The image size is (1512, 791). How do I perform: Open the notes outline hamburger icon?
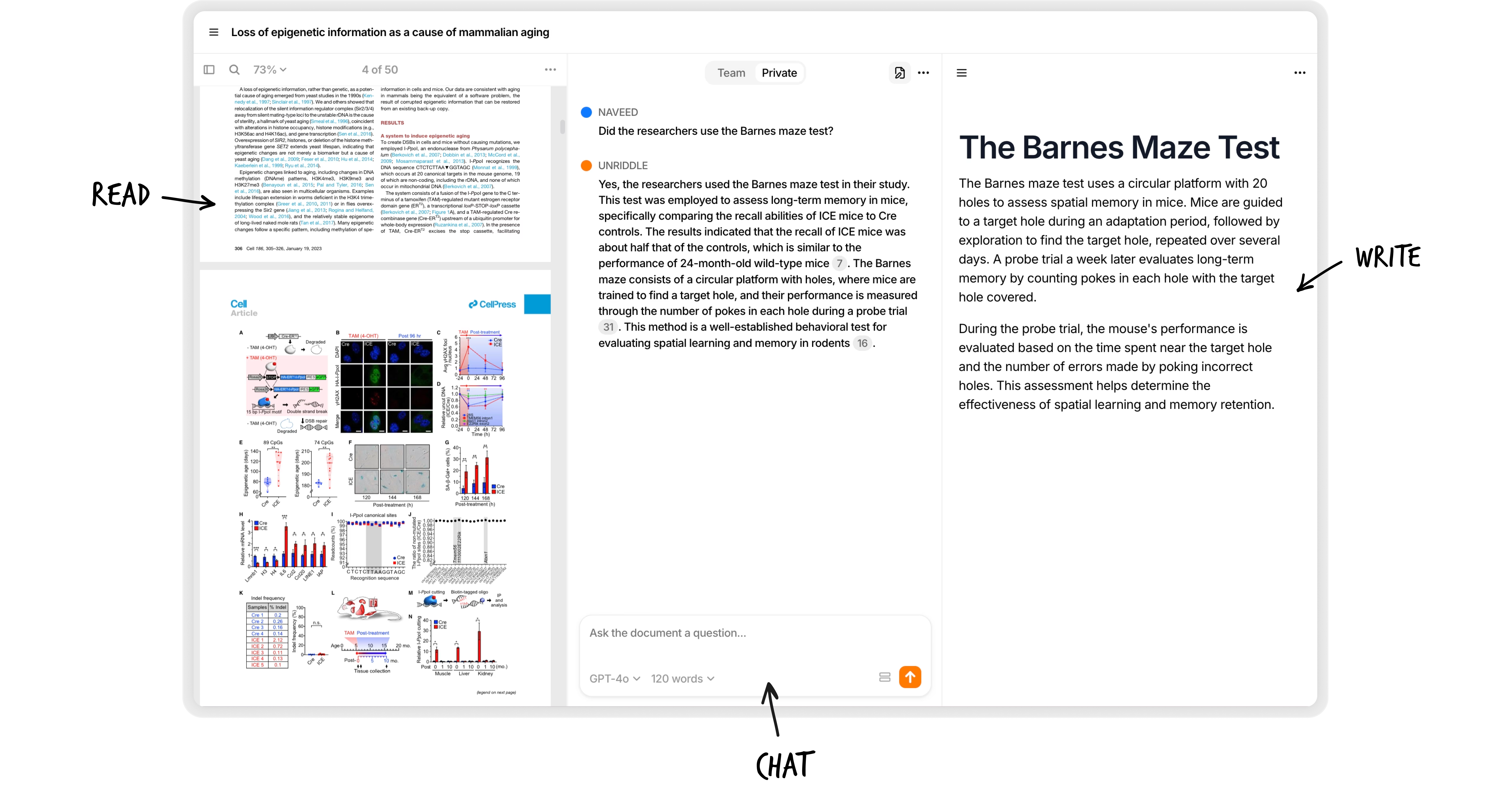[961, 73]
